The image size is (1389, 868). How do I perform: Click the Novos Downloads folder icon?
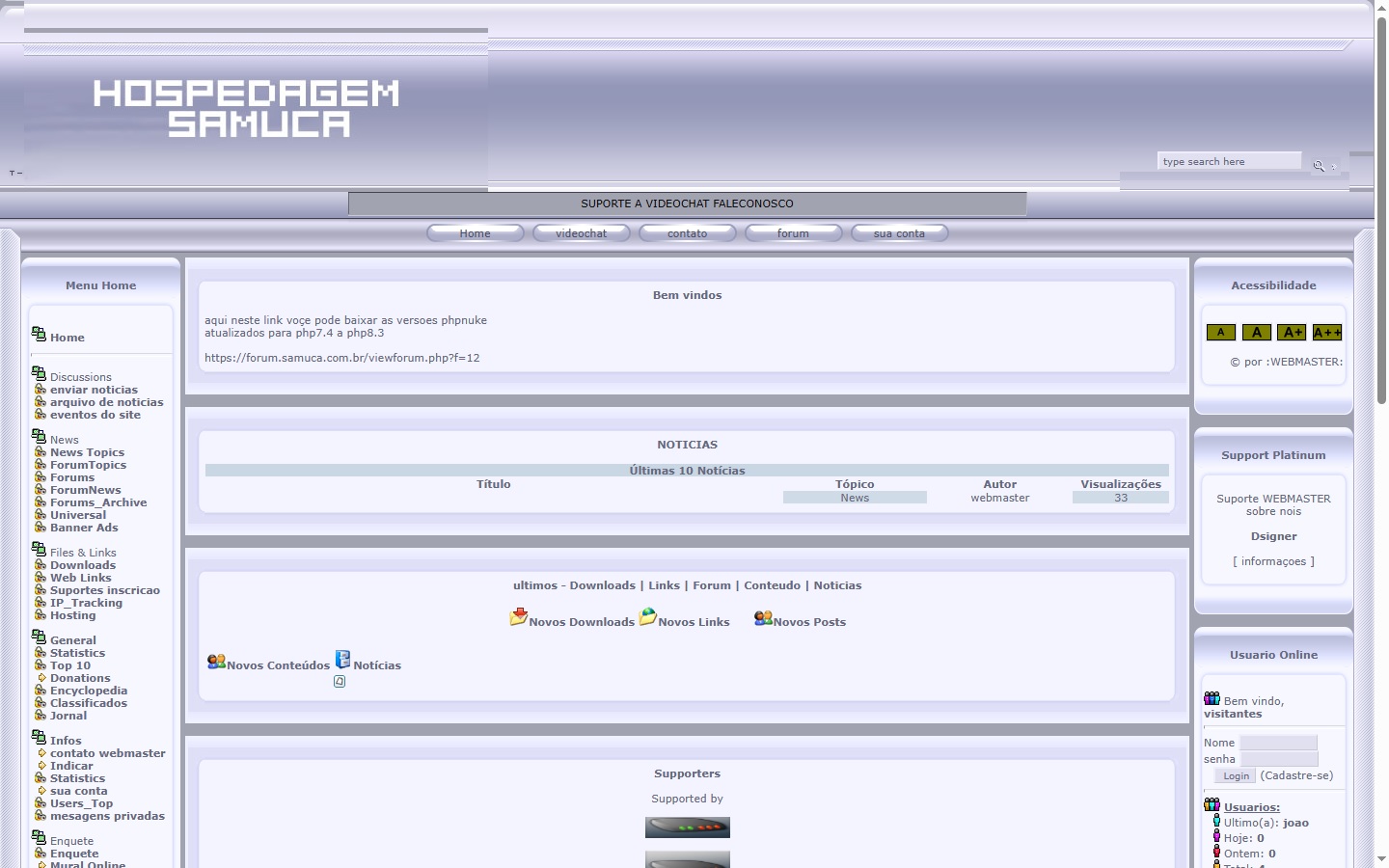click(519, 617)
